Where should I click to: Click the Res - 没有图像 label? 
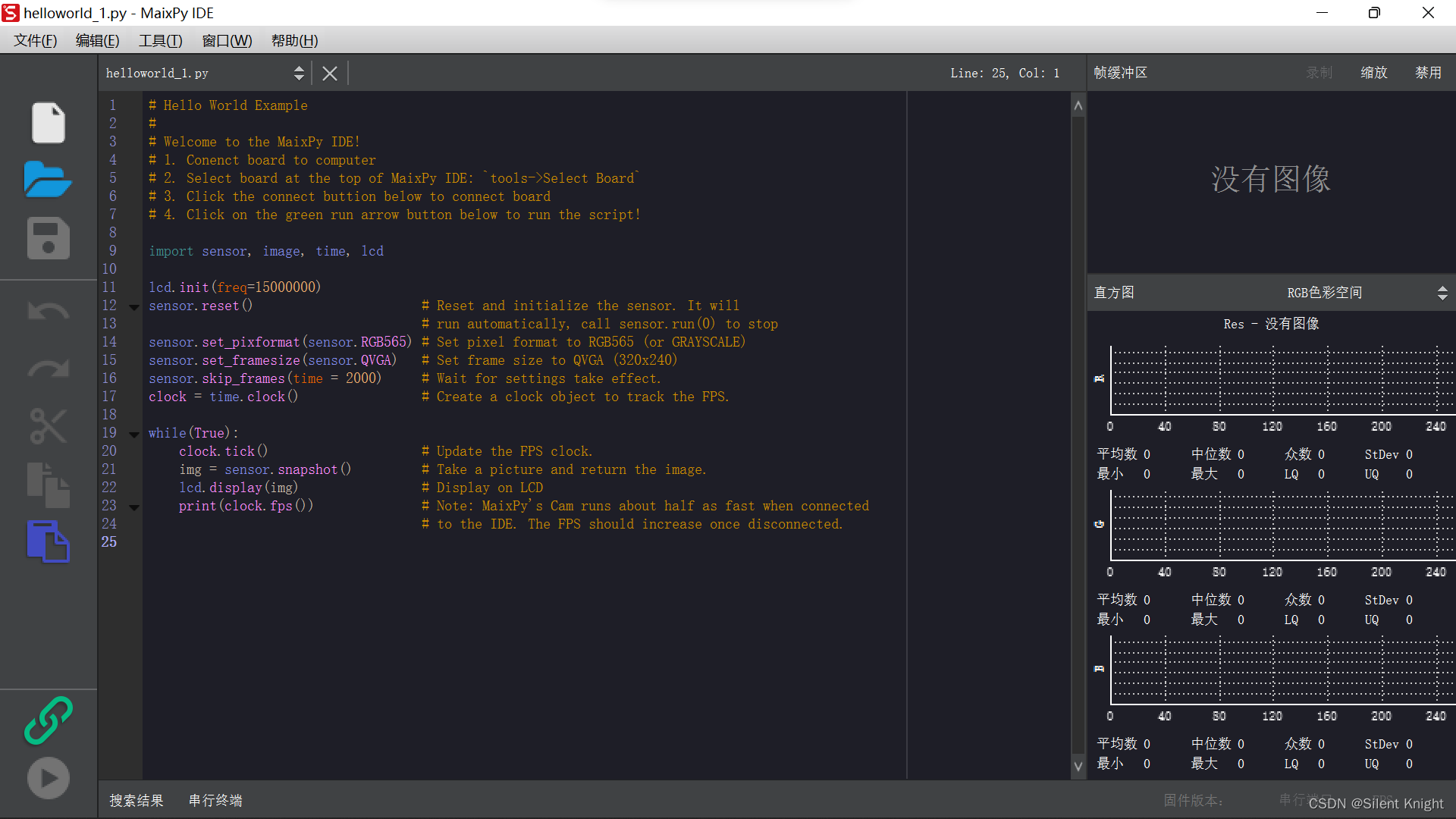1271,325
